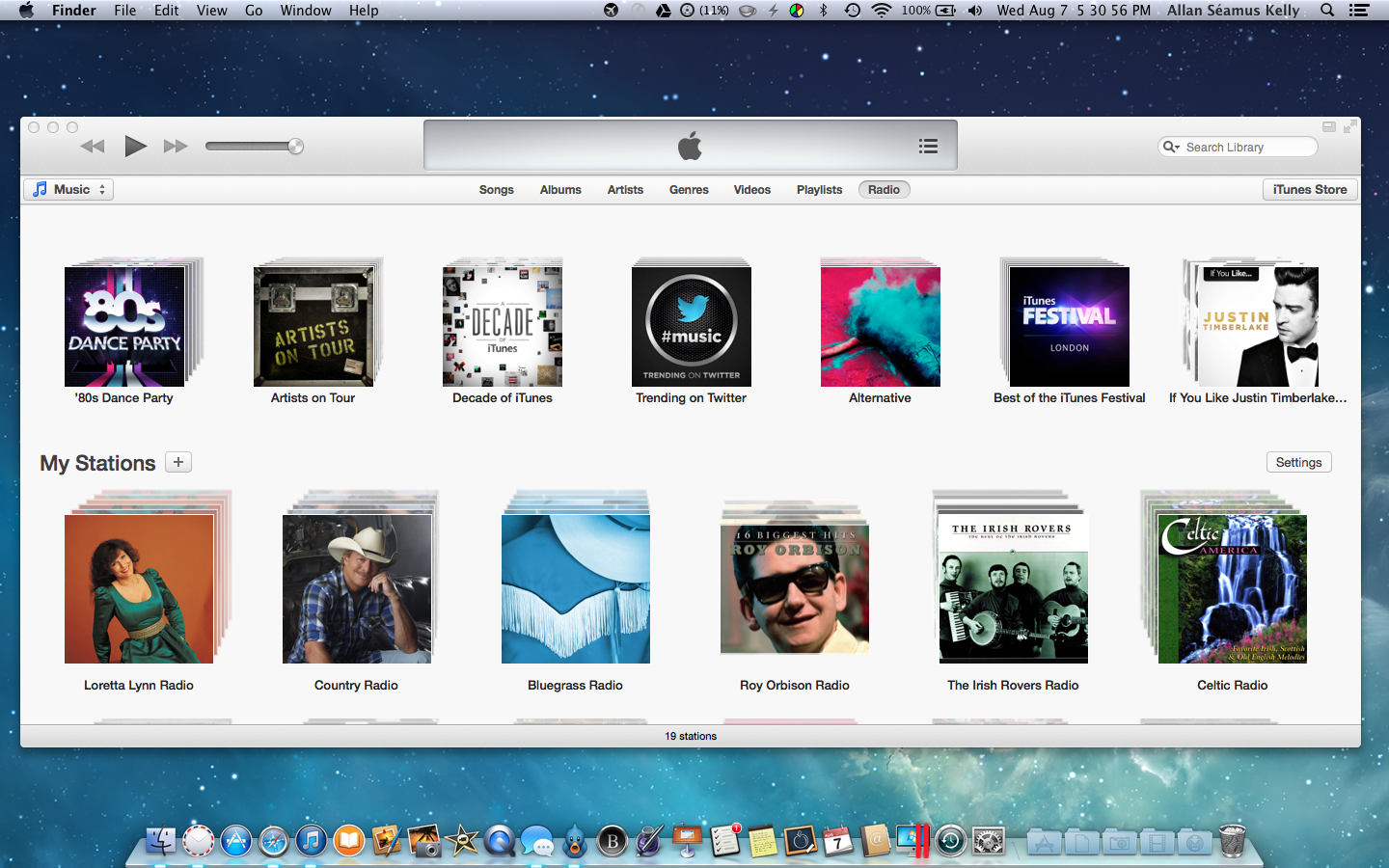Image resolution: width=1389 pixels, height=868 pixels.
Task: Switch to the Albums tab
Action: click(560, 190)
